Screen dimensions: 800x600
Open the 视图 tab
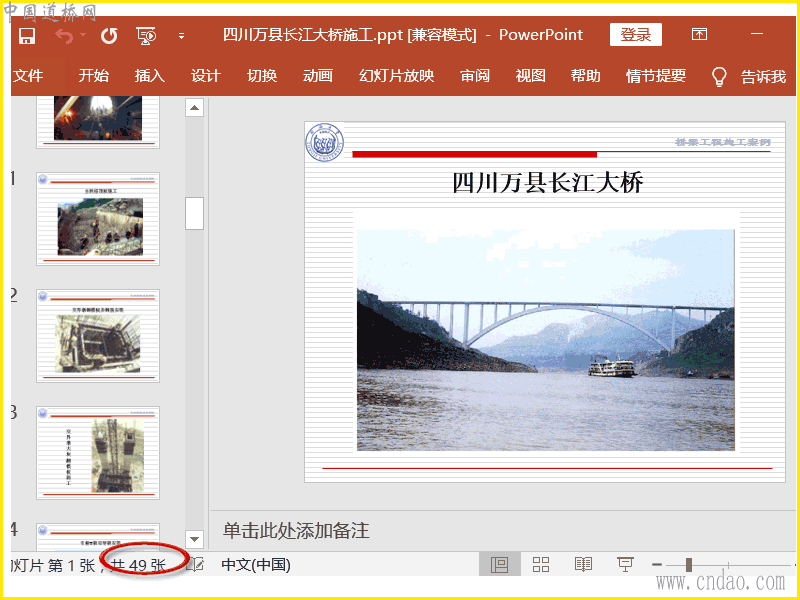tap(531, 76)
